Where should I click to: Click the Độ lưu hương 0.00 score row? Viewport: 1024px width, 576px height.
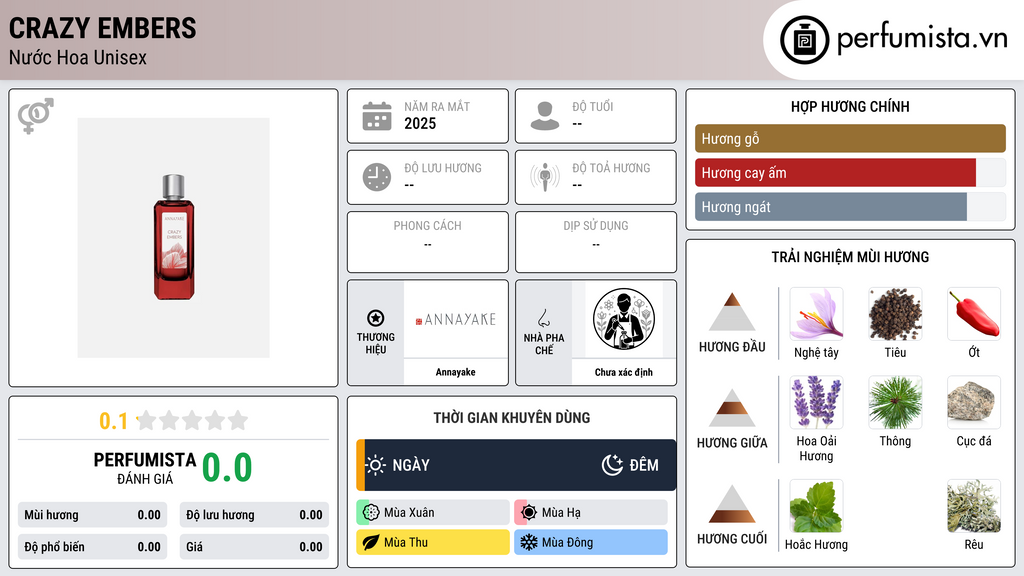click(x=254, y=515)
